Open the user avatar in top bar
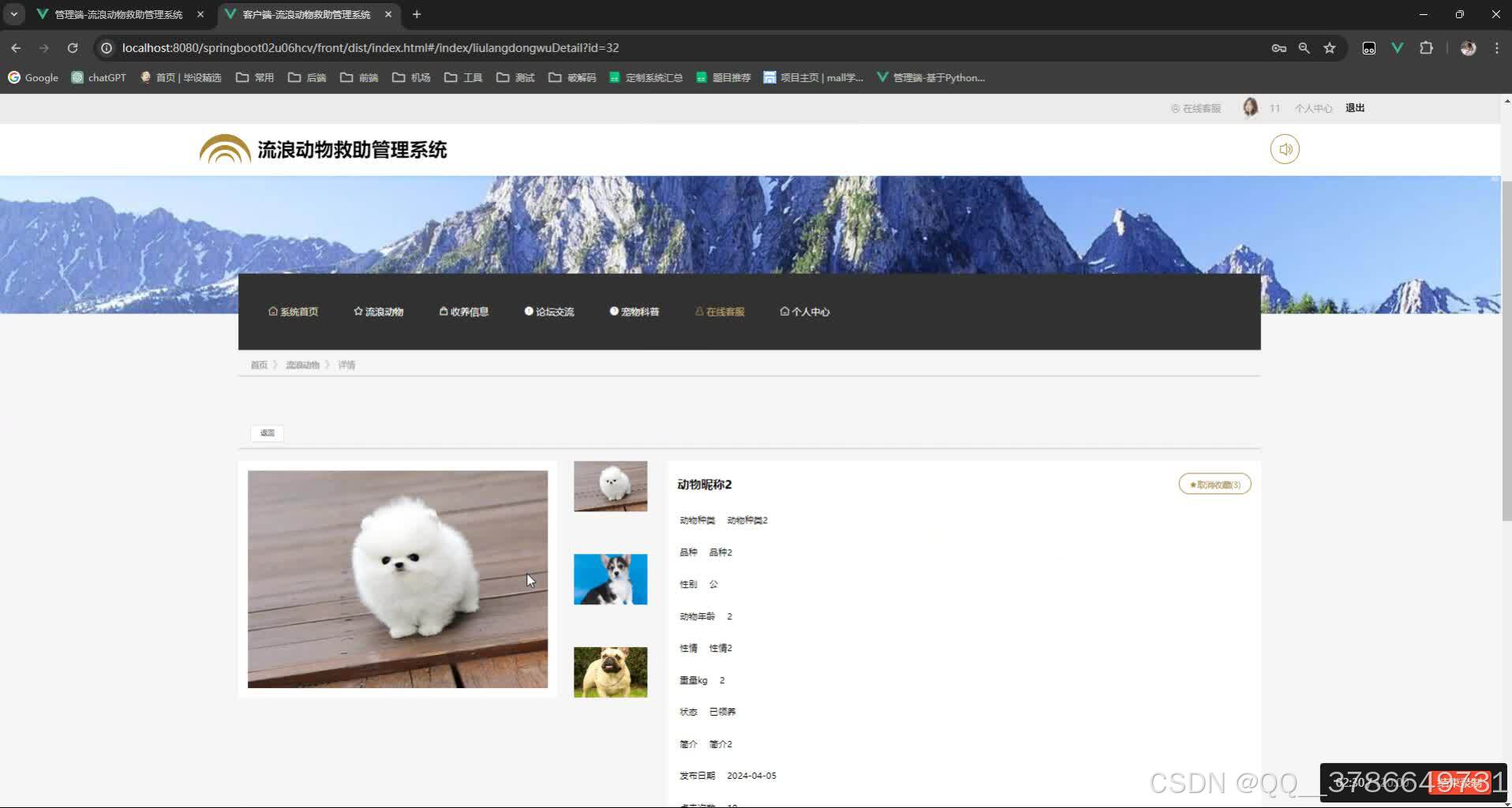This screenshot has height=808, width=1512. click(x=1250, y=108)
